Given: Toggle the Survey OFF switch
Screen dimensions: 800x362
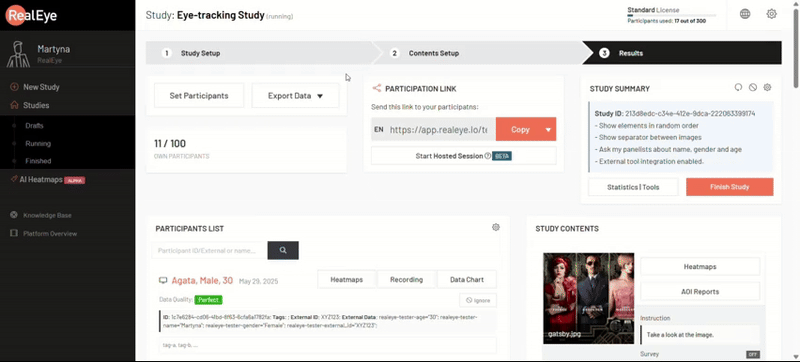Looking at the screenshot, I should click(753, 354).
